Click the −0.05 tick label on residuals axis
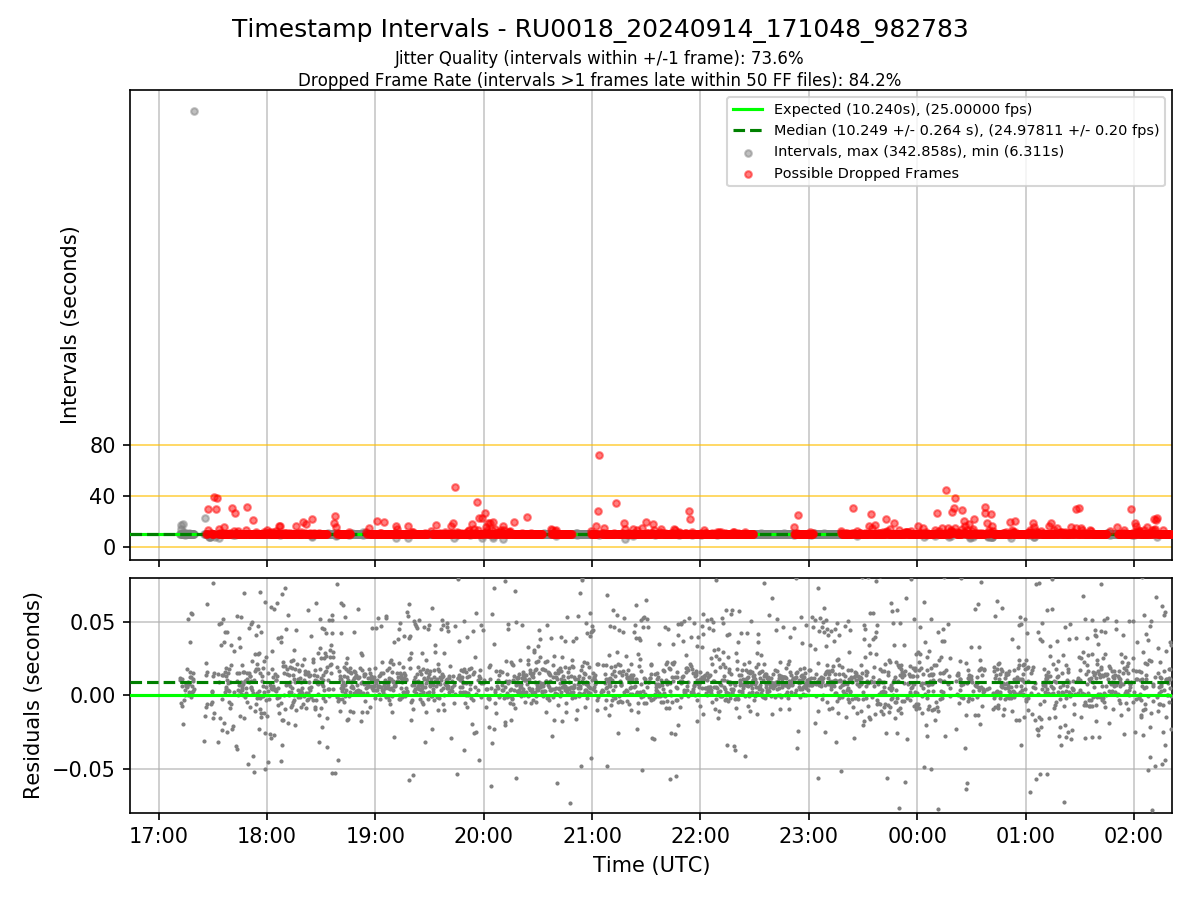This screenshot has height=900, width=1200. (87, 770)
